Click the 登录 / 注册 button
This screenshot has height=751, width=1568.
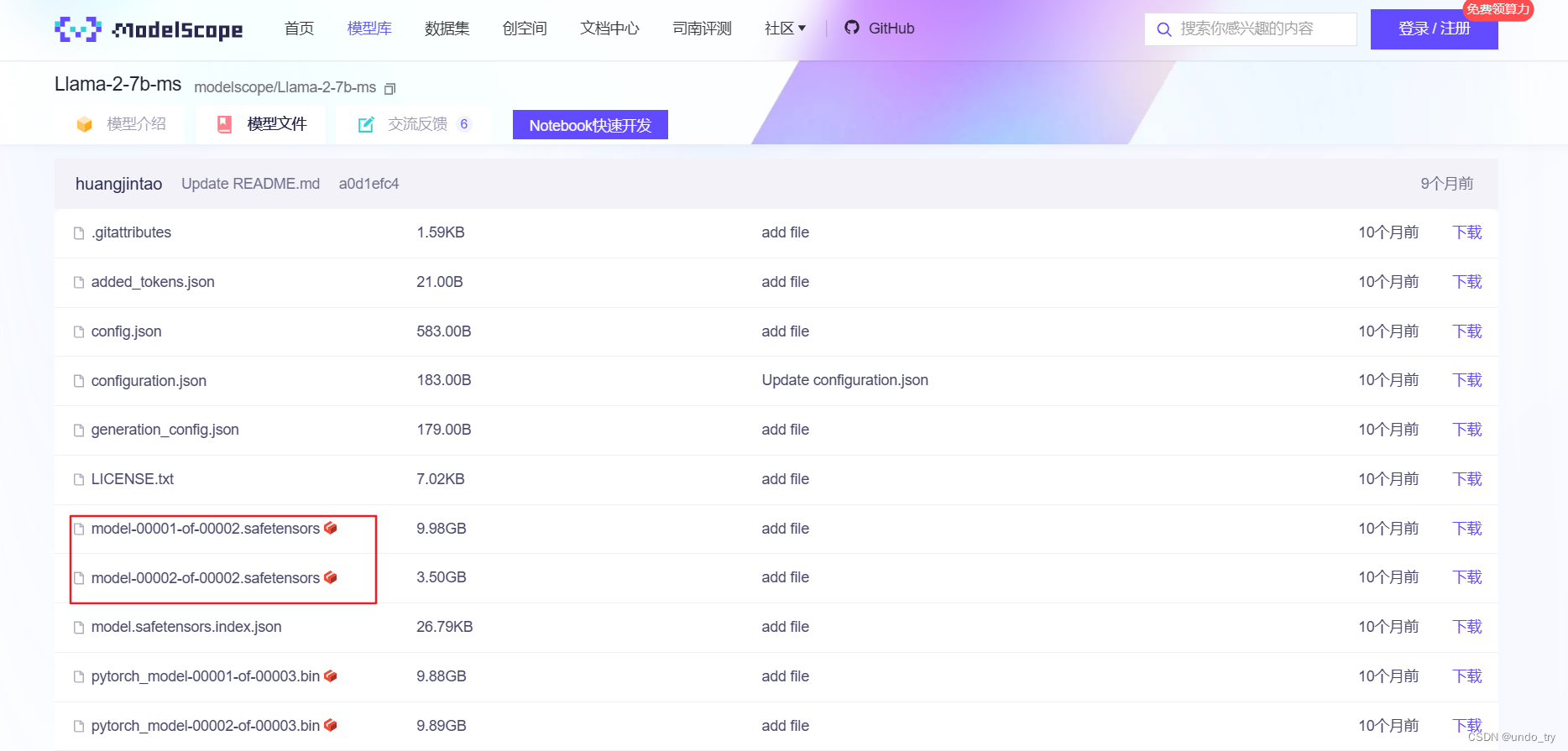(x=1434, y=29)
